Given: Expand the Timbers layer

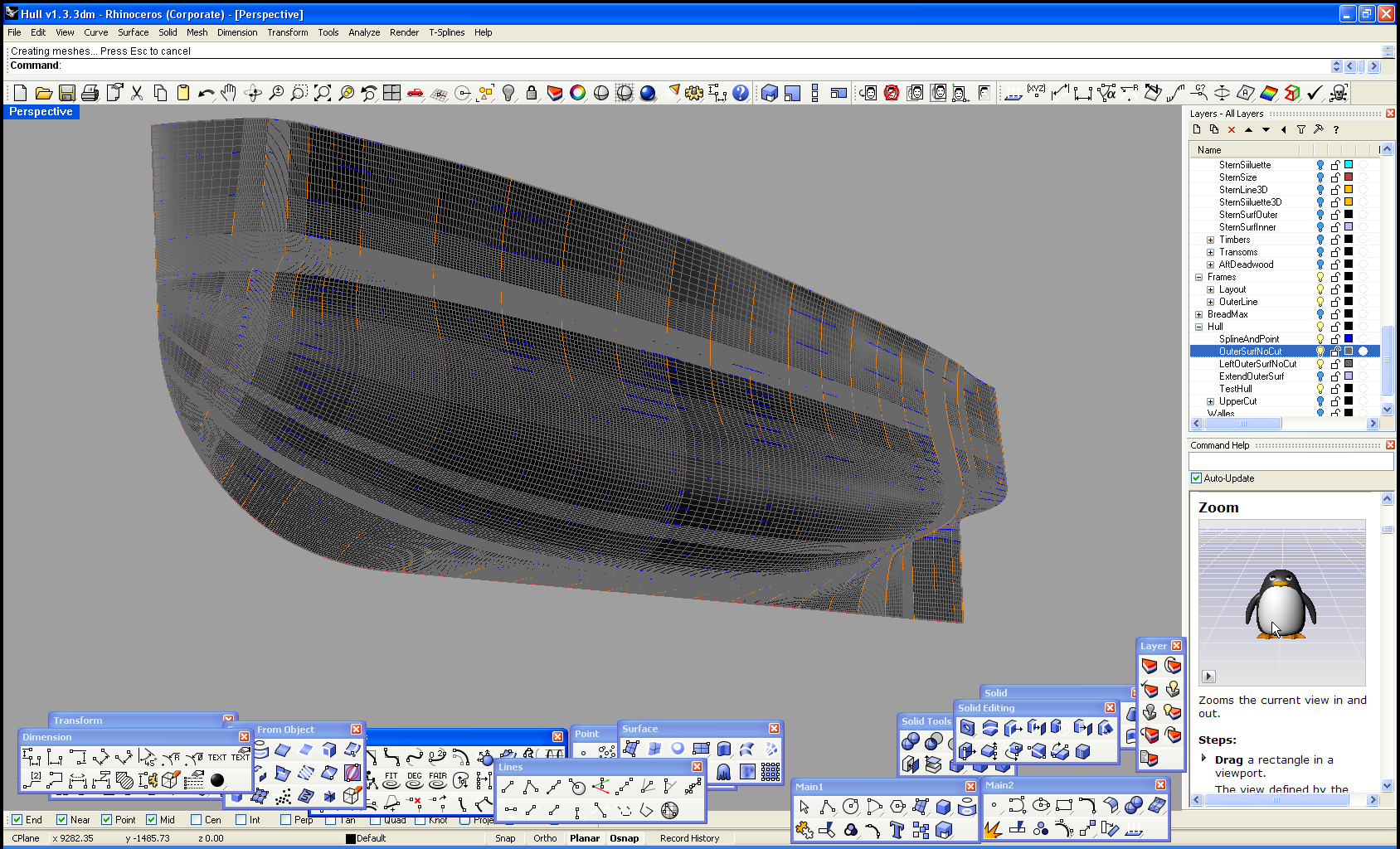Looking at the screenshot, I should click(x=1210, y=240).
